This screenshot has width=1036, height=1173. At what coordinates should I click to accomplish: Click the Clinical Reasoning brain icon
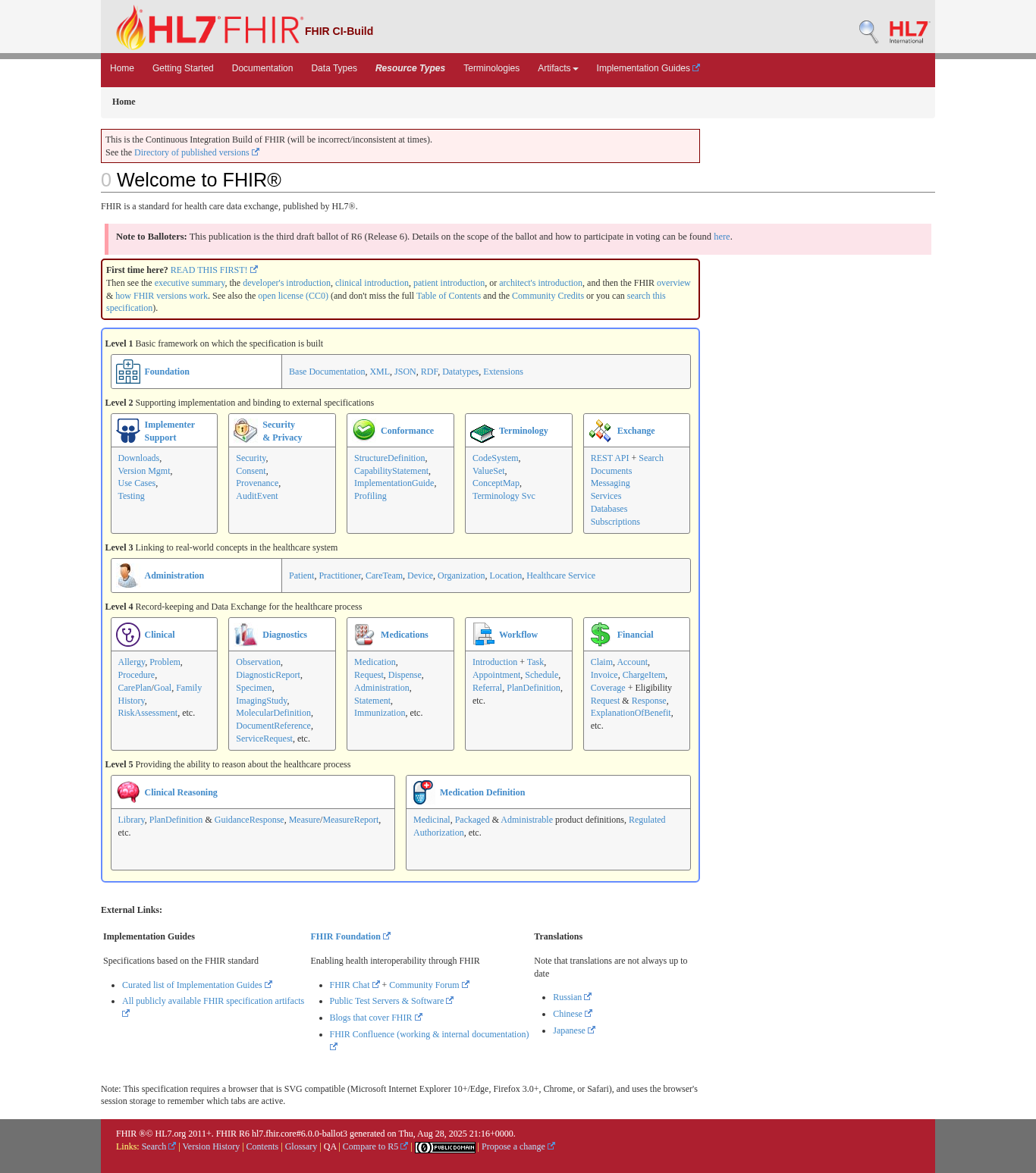click(x=128, y=792)
